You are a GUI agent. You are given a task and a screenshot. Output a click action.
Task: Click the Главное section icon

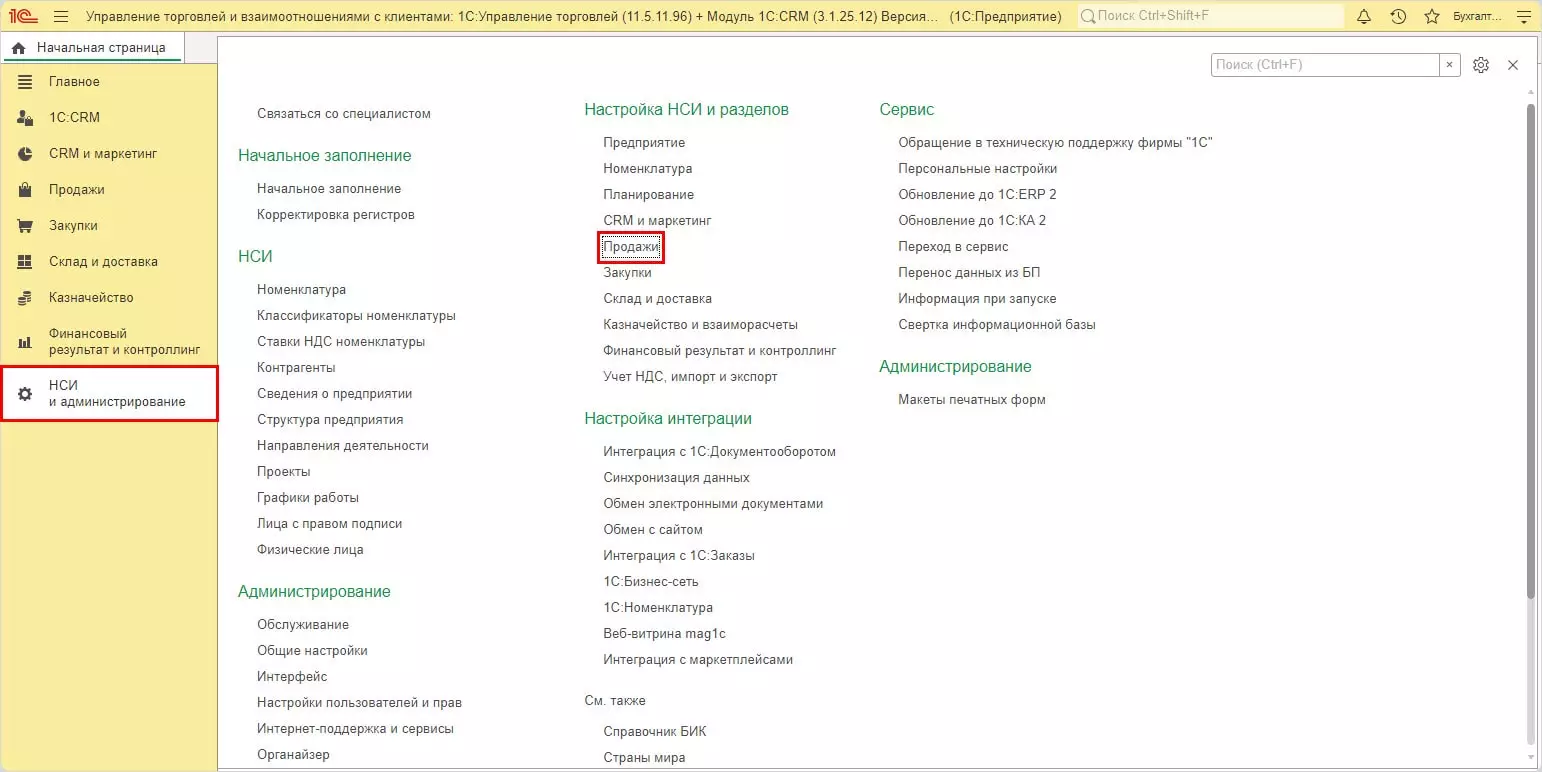[26, 82]
